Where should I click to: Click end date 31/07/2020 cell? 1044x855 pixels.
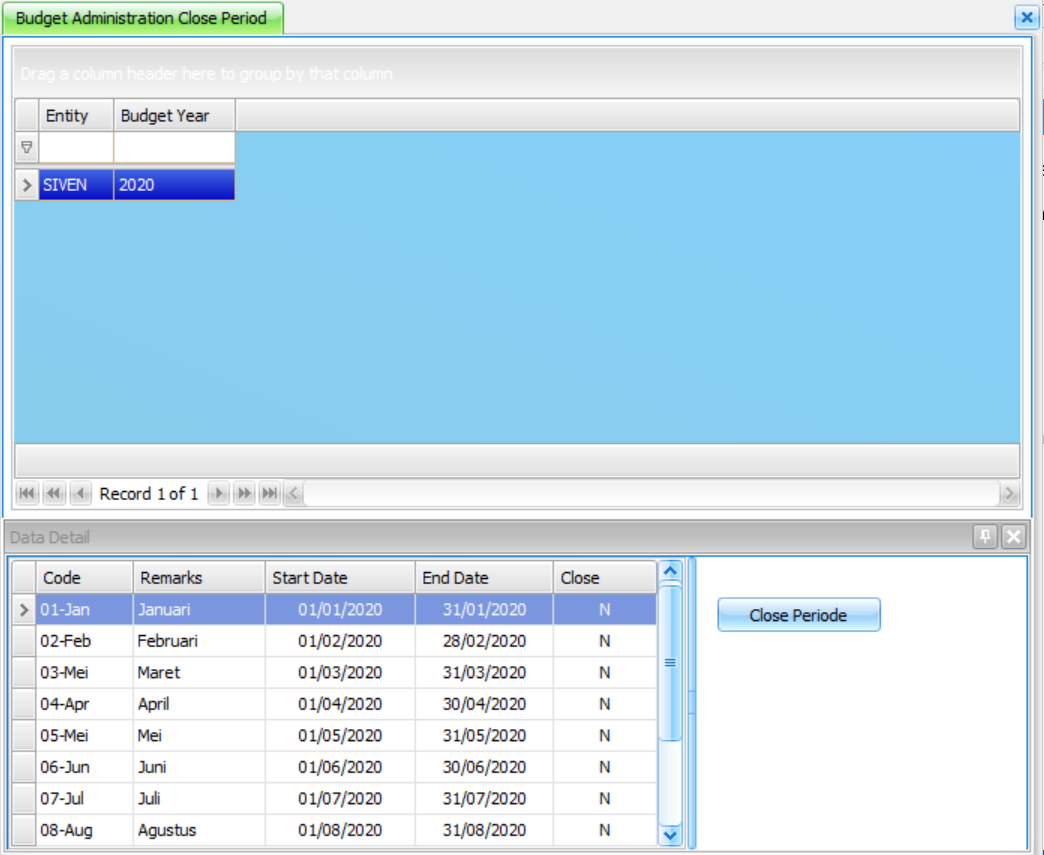(484, 798)
